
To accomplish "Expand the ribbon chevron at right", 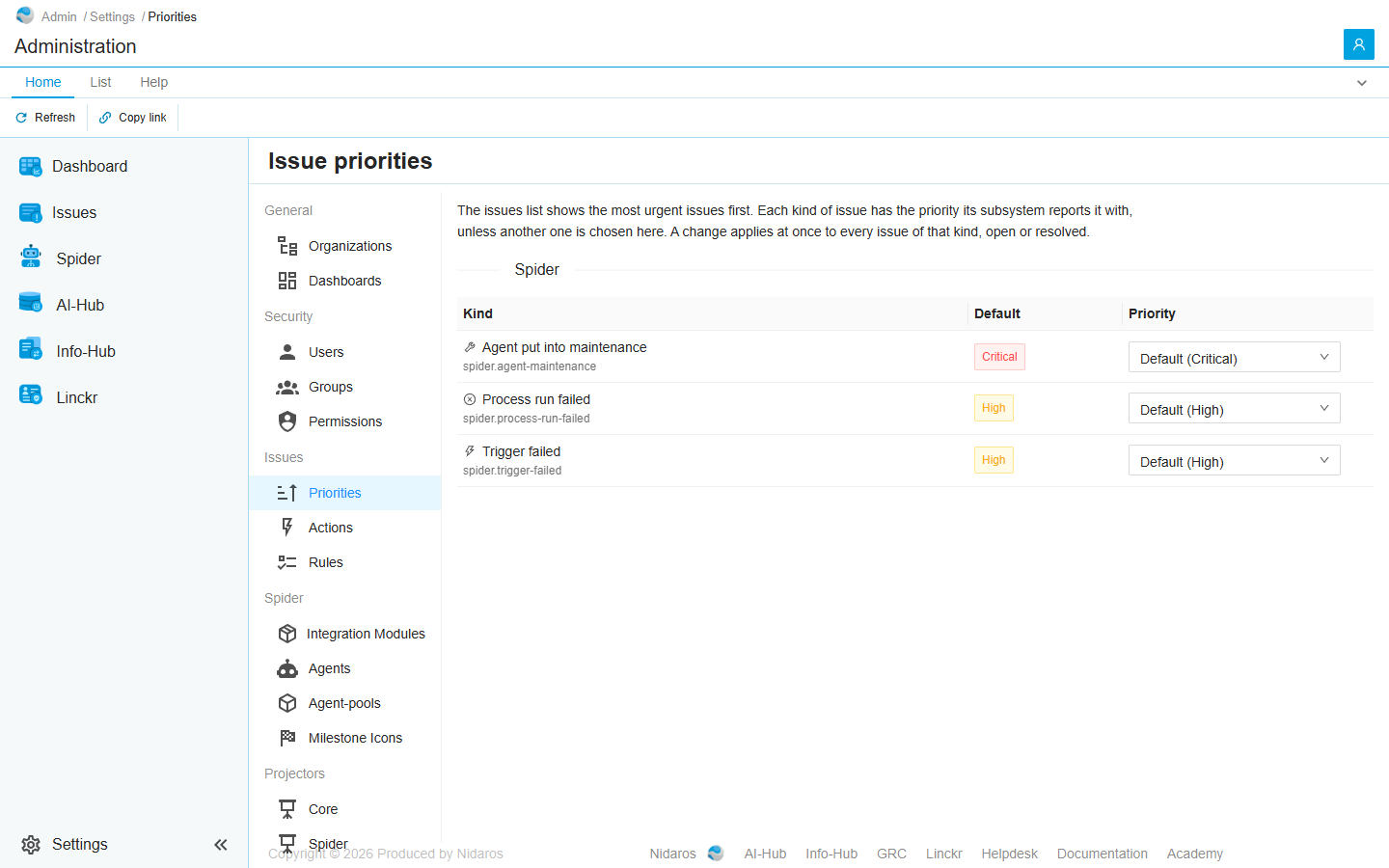I will click(x=1362, y=83).
